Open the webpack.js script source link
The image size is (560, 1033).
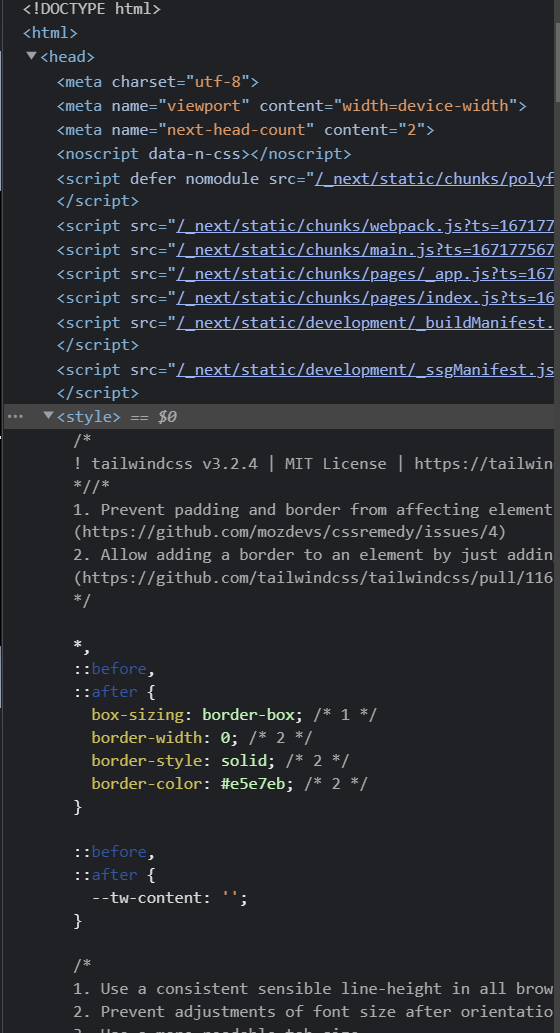(x=364, y=226)
